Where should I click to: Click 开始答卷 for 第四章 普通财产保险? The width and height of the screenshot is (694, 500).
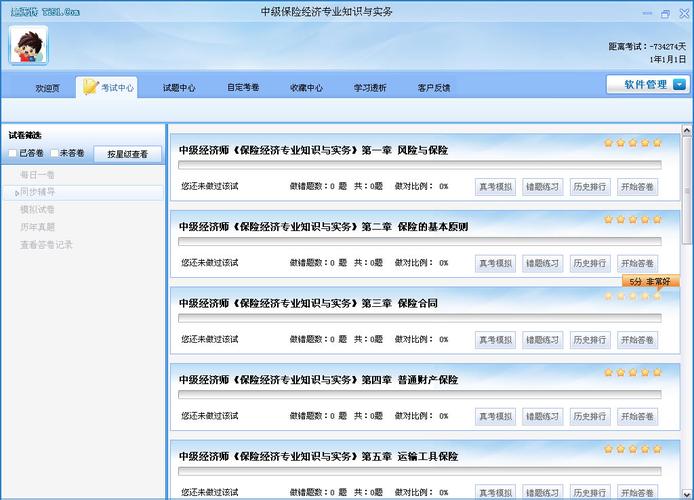tap(637, 416)
